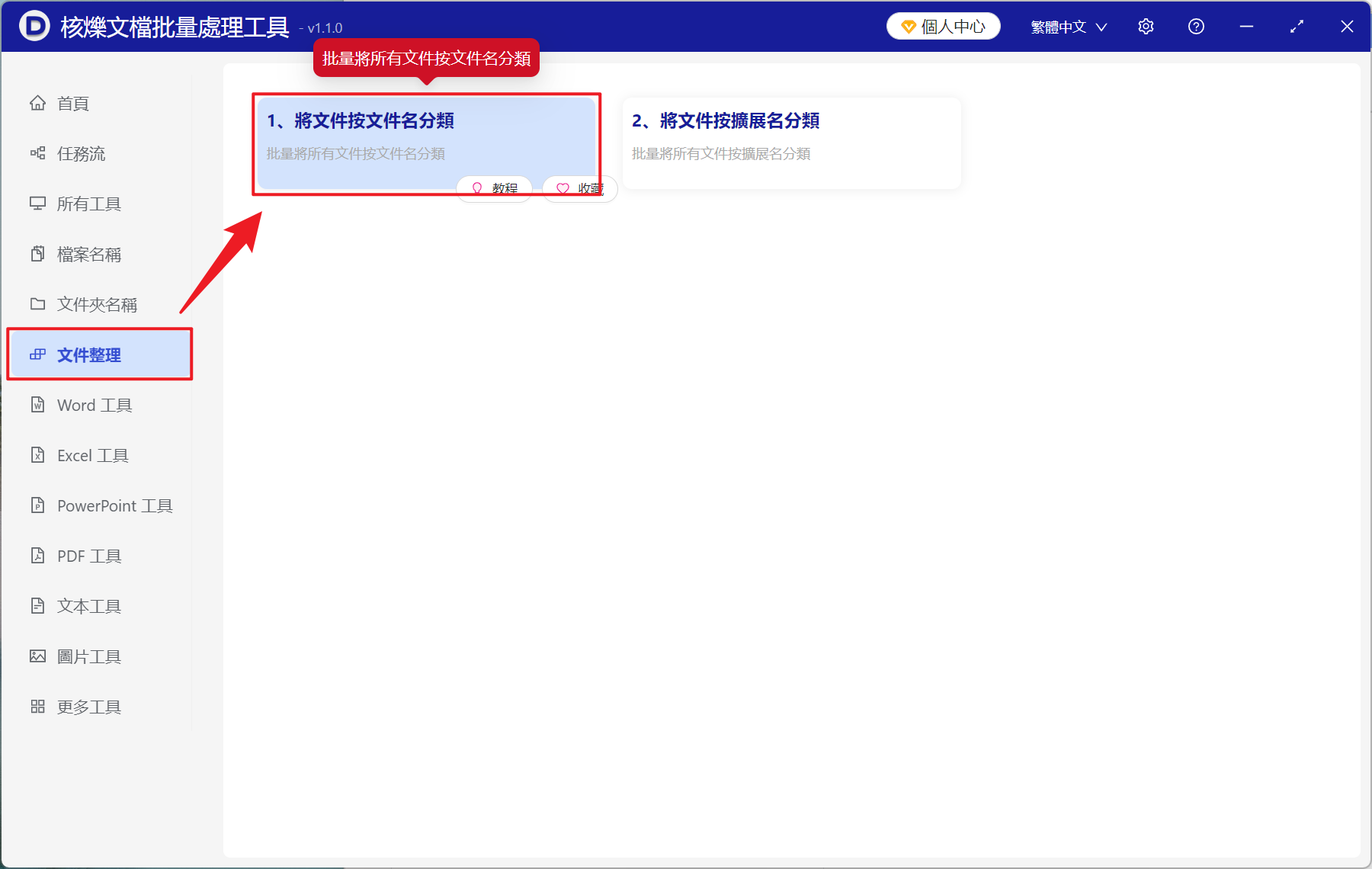This screenshot has height=869, width=1372.
Task: Select the Excel 工具 icon
Action: tap(38, 455)
